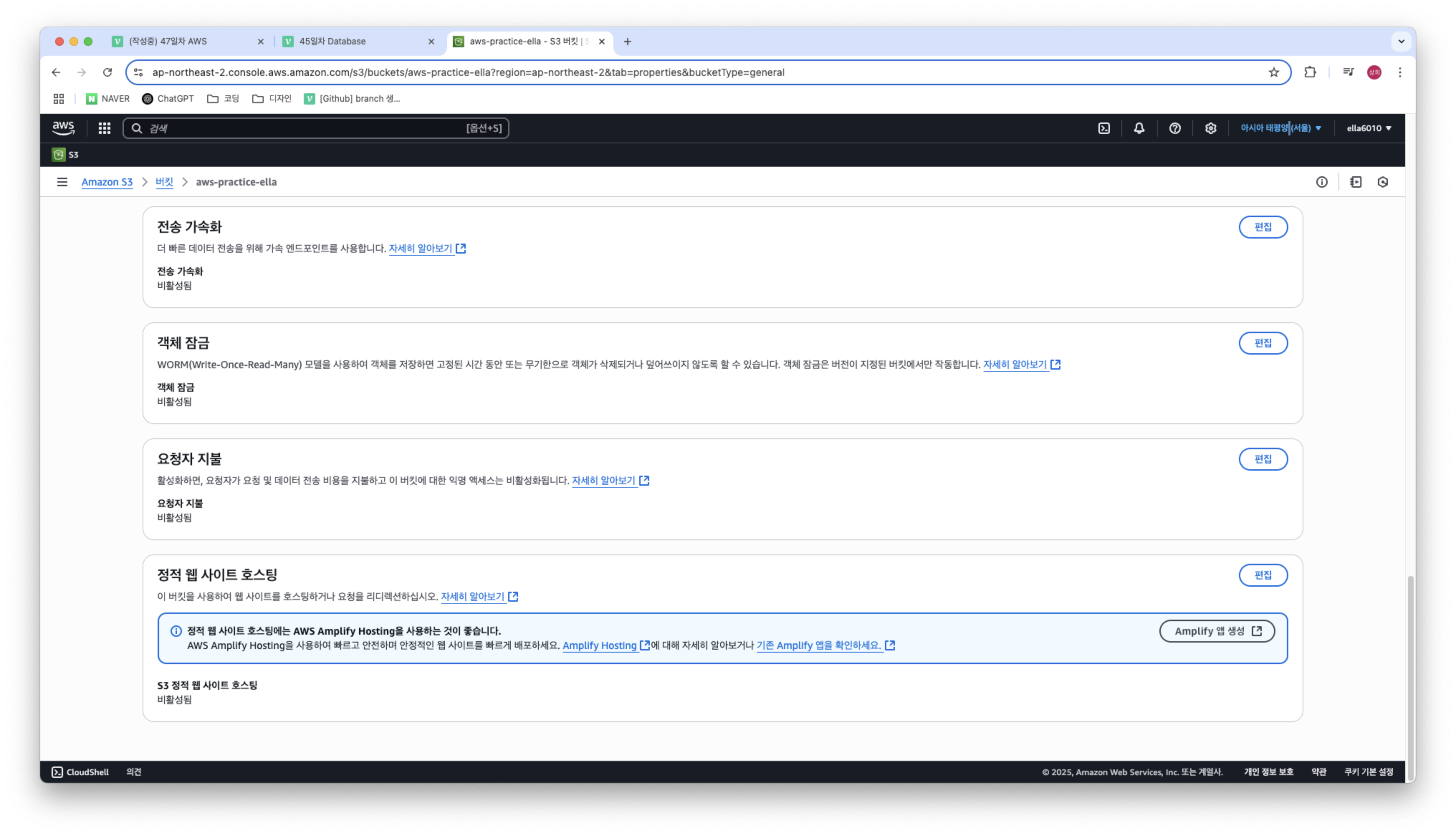
Task: Open the ChatGPT bookmark
Action: click(x=168, y=99)
